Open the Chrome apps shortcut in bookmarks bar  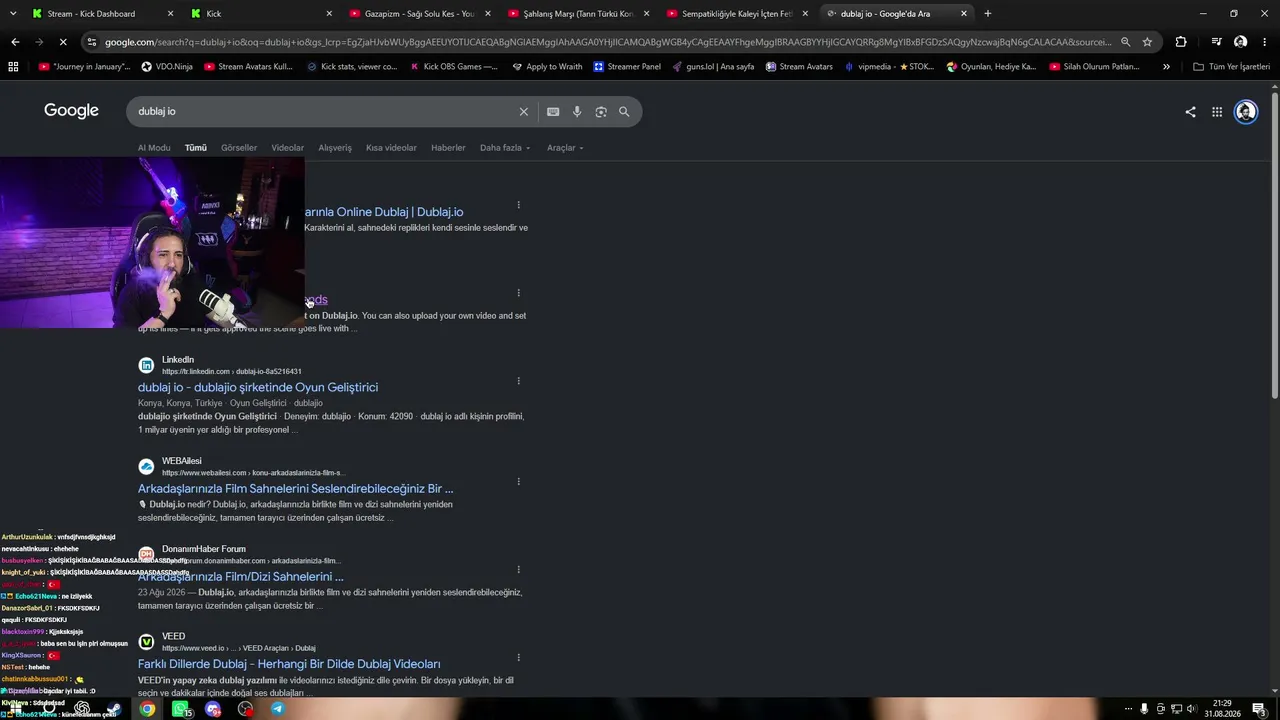click(x=13, y=67)
